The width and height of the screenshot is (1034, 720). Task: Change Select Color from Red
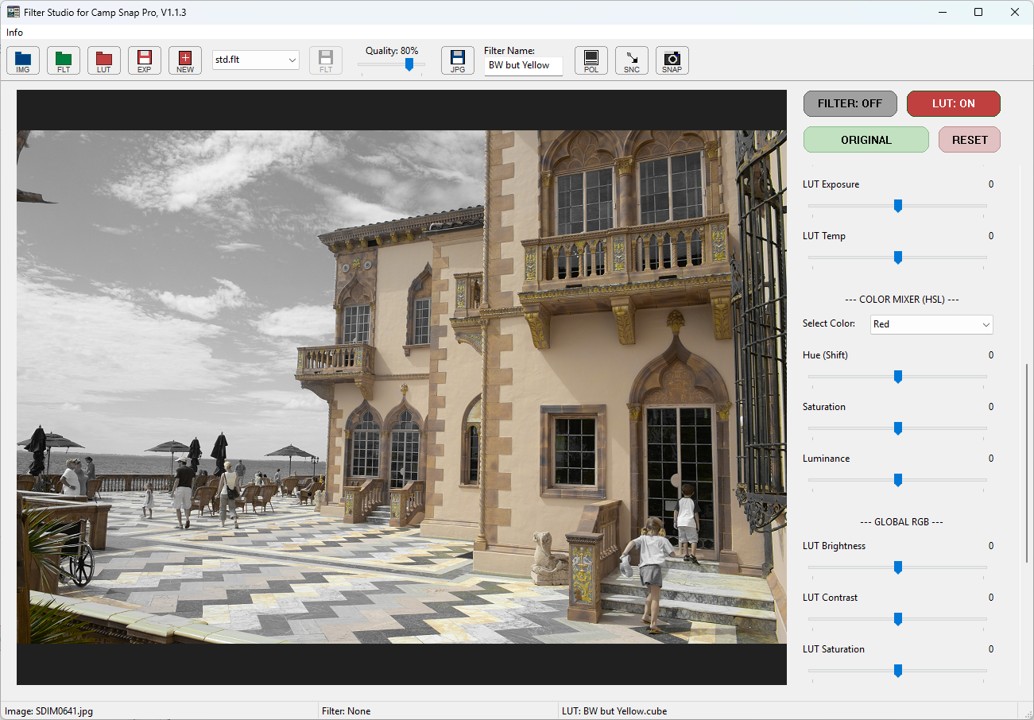click(x=930, y=324)
